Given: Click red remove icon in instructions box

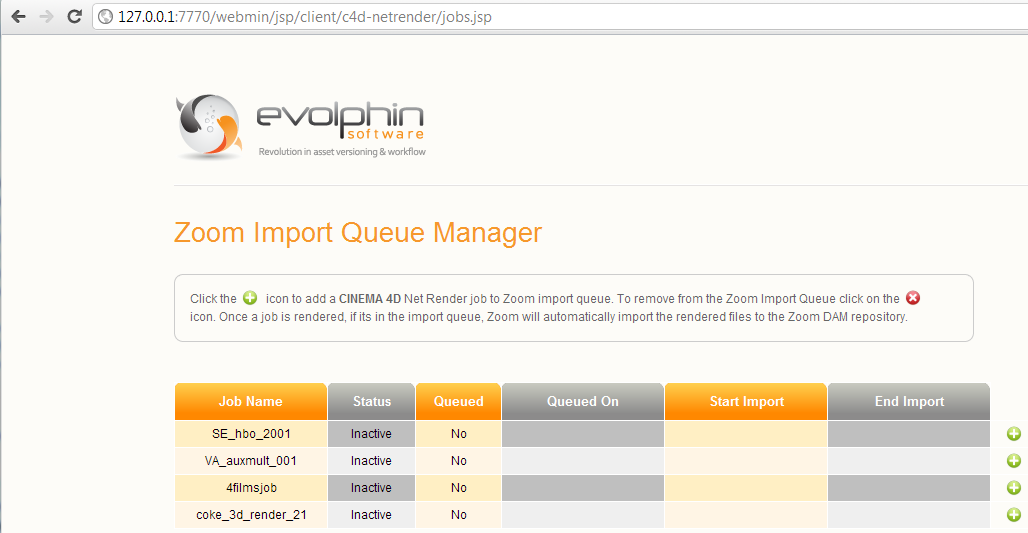Looking at the screenshot, I should pos(913,298).
